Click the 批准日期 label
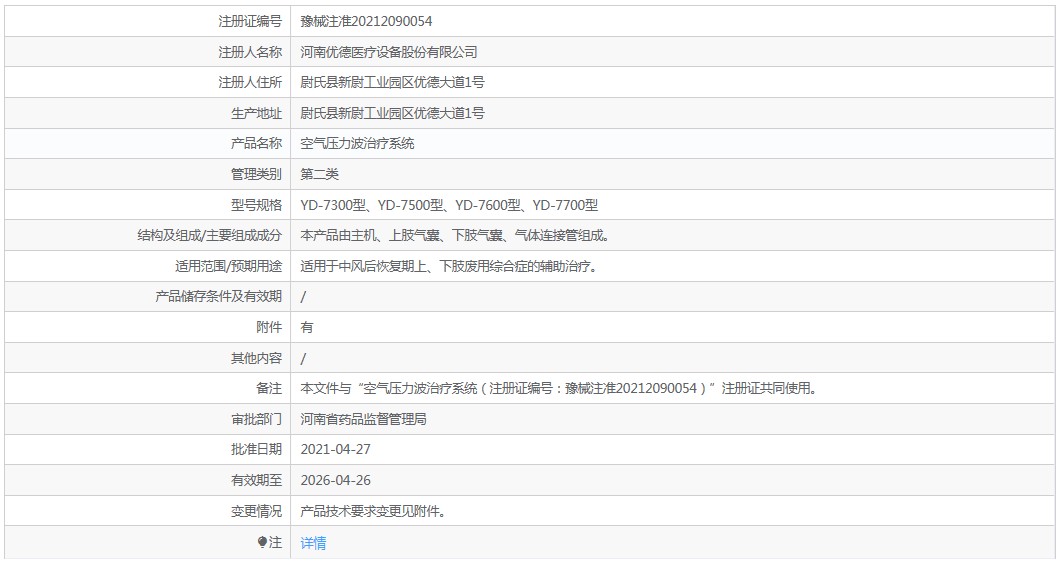This screenshot has width=1062, height=565. coord(256,449)
